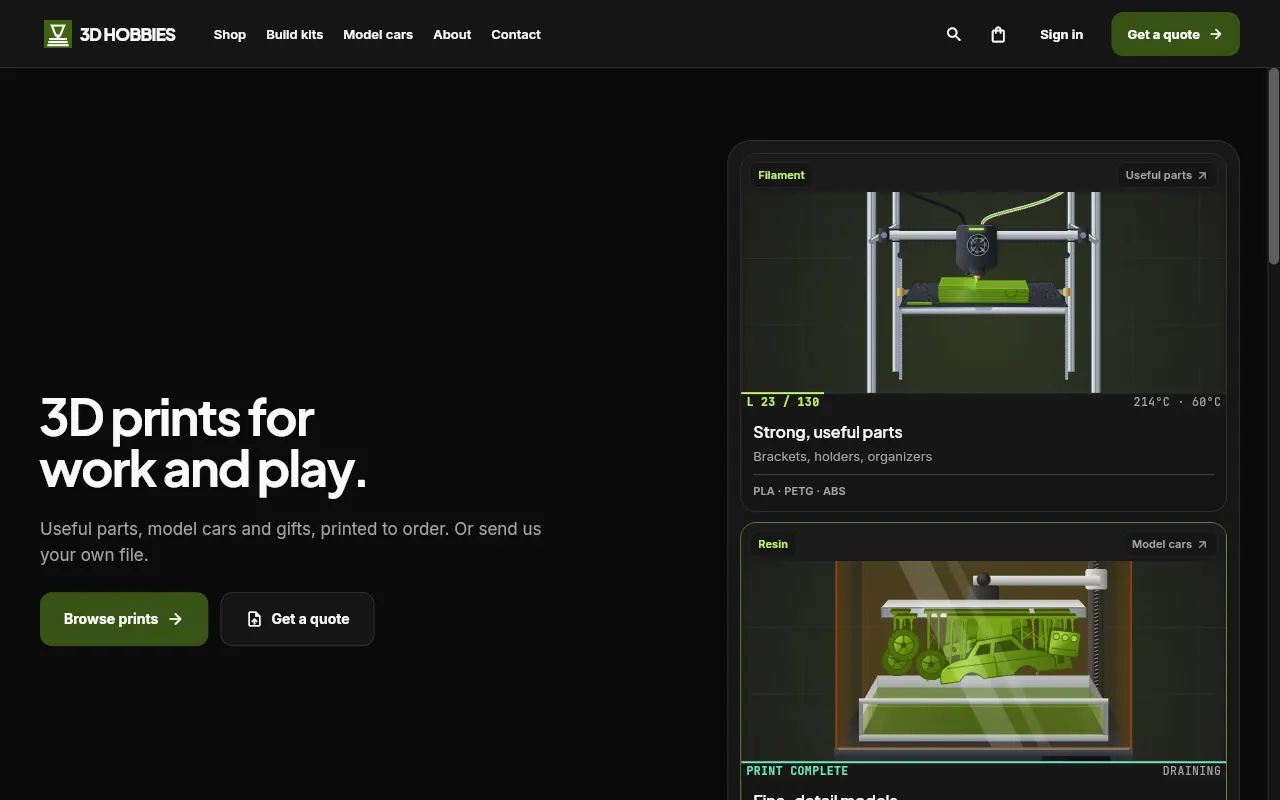The height and width of the screenshot is (800, 1280).
Task: Click the Browse prints button
Action: point(124,619)
